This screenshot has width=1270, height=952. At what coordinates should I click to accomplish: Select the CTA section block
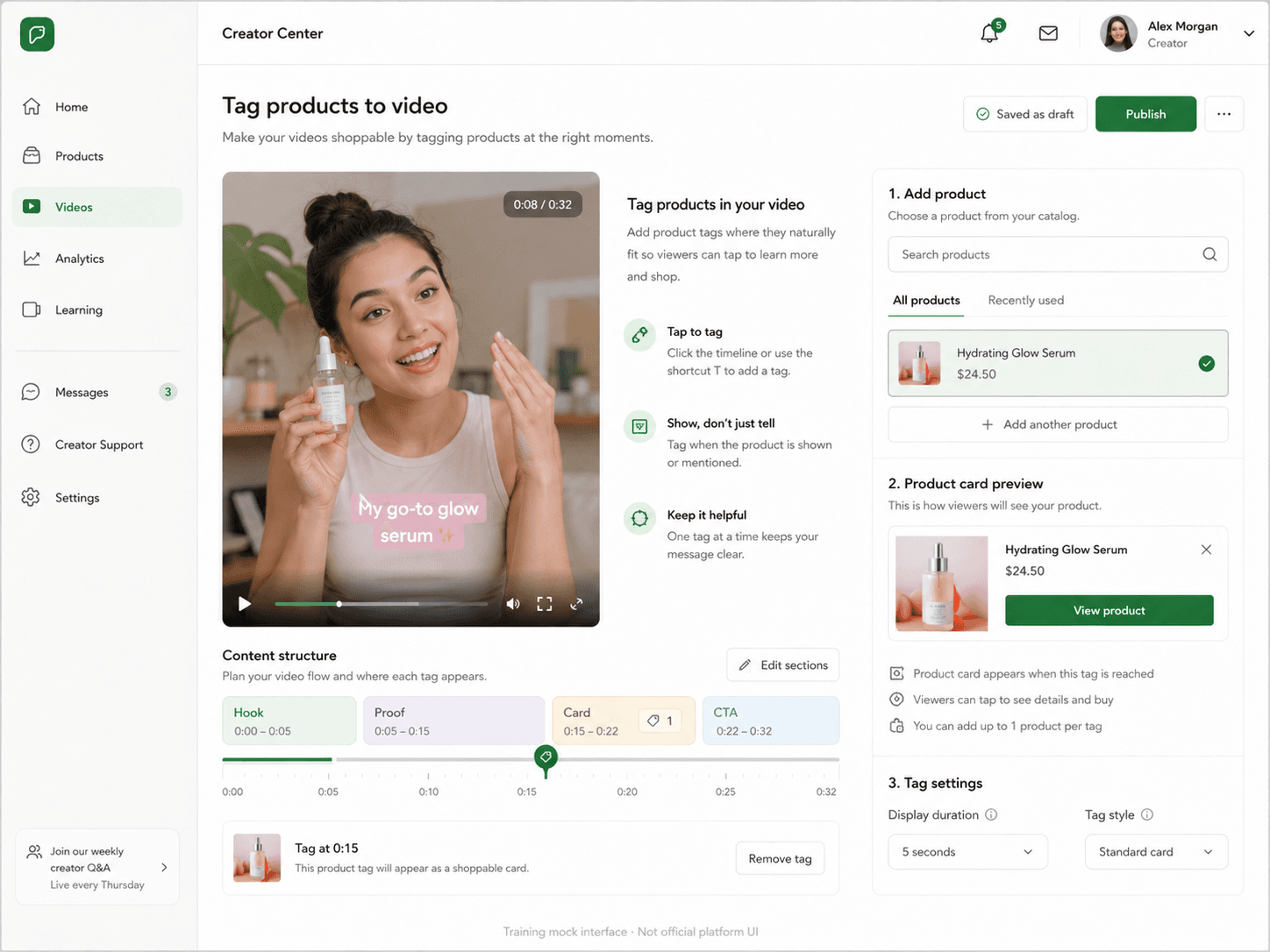771,721
